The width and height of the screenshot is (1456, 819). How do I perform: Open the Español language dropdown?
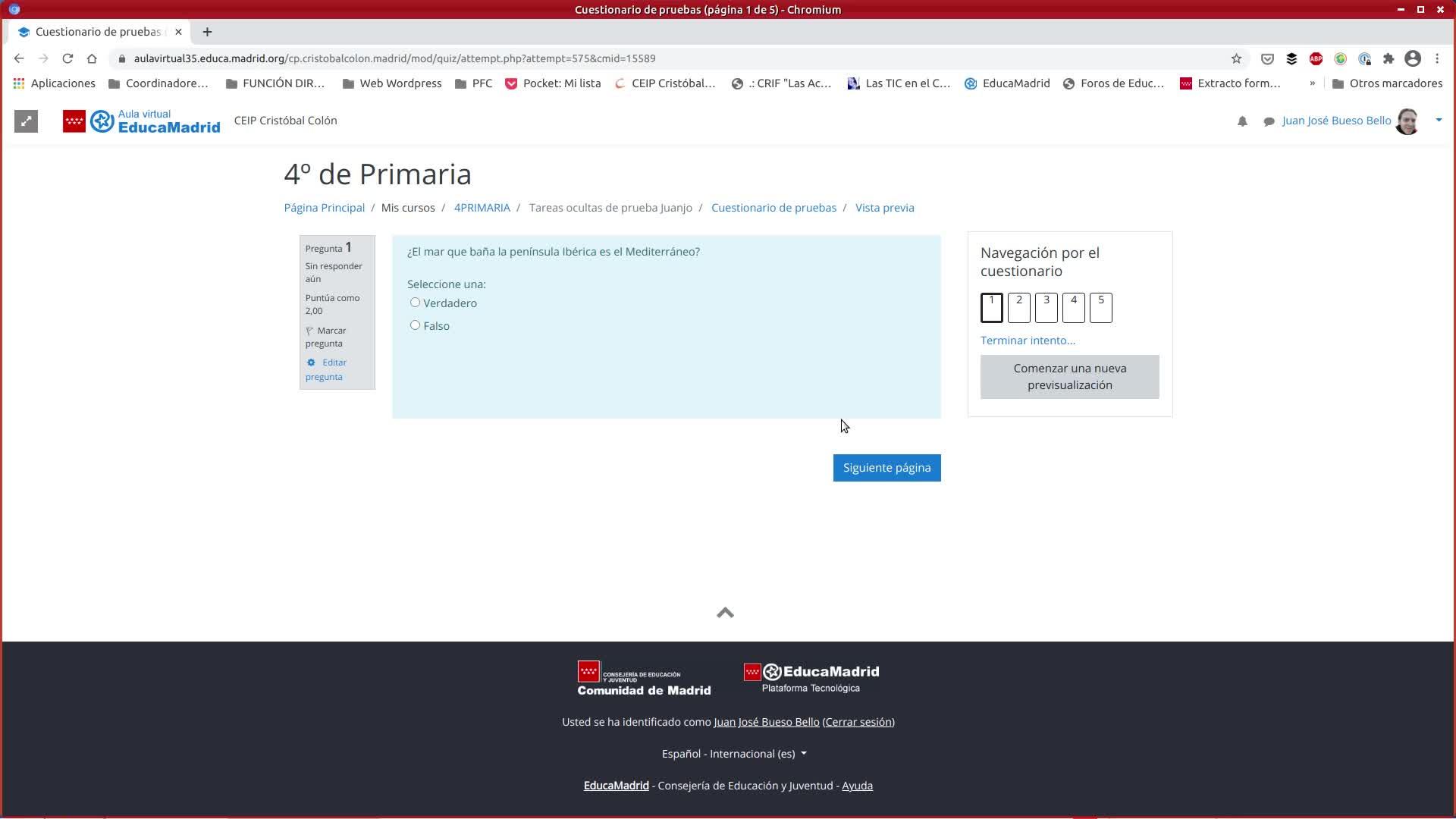coord(733,754)
